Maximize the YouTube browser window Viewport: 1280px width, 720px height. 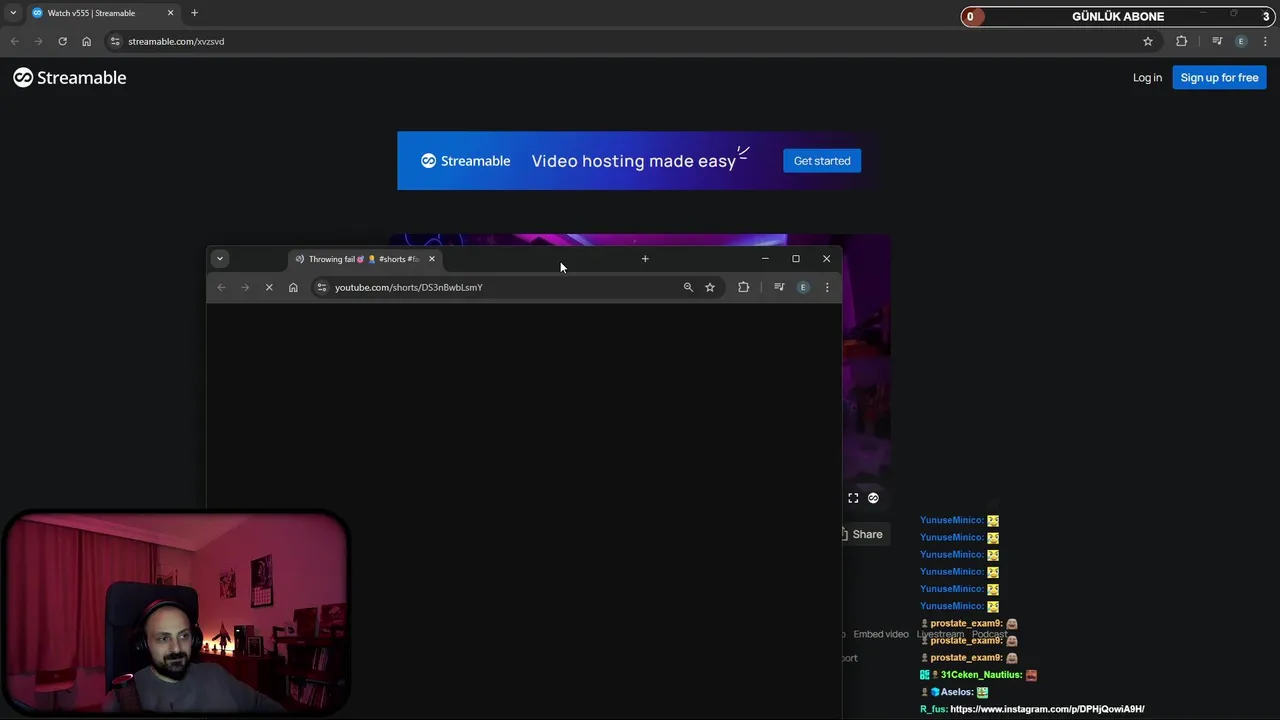point(796,259)
